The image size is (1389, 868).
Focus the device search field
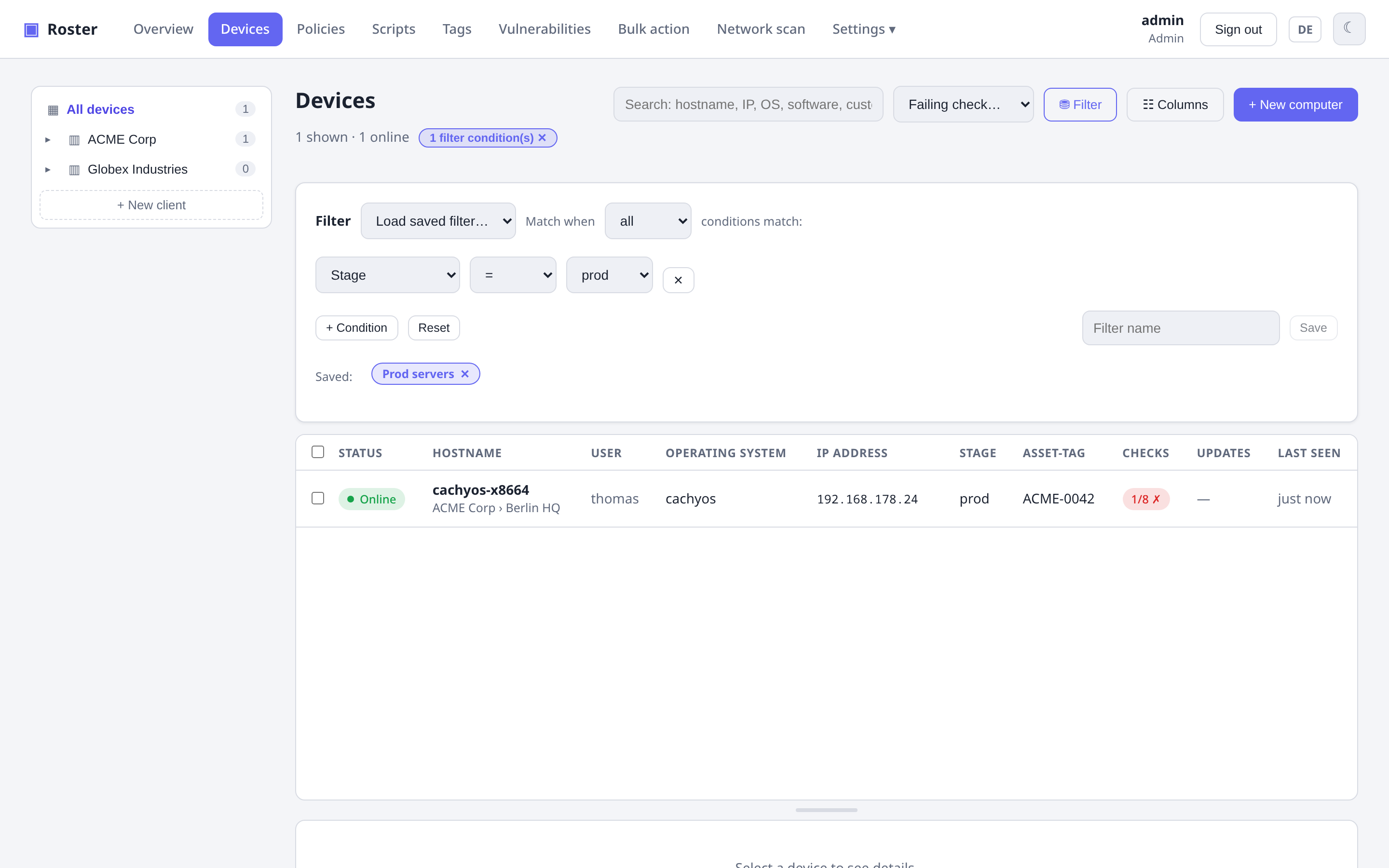coord(748,105)
